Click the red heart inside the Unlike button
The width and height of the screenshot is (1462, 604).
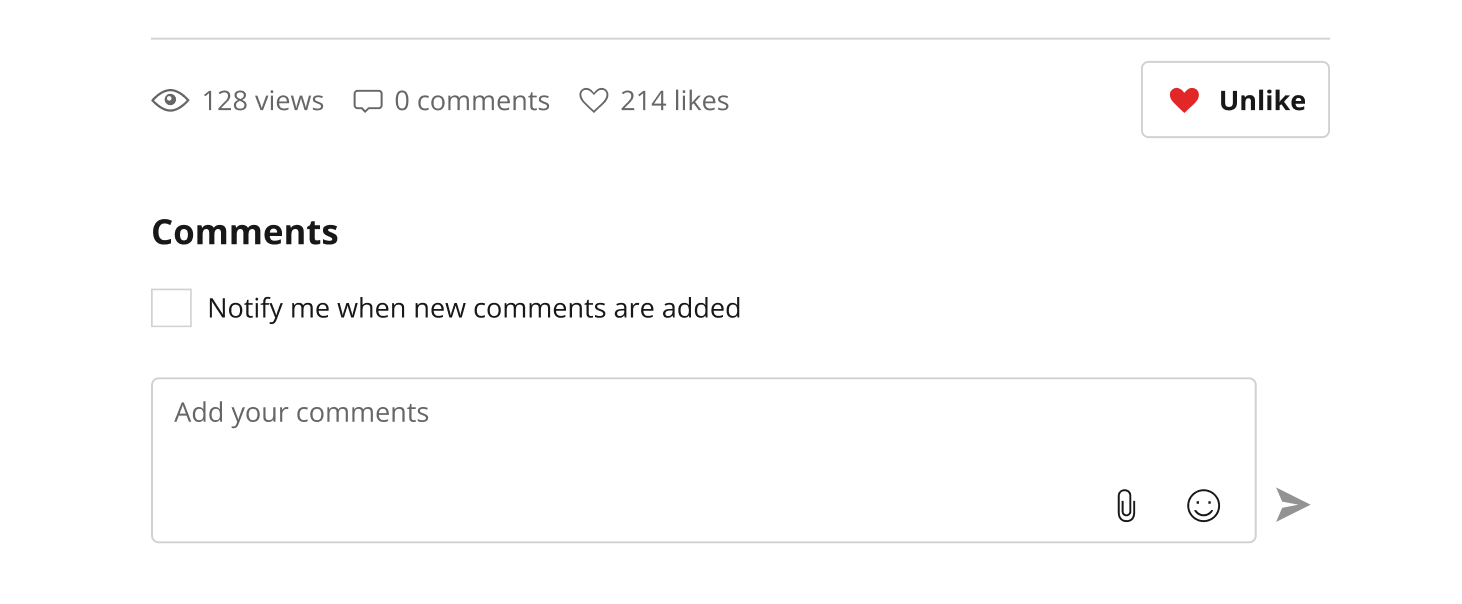pyautogui.click(x=1184, y=100)
